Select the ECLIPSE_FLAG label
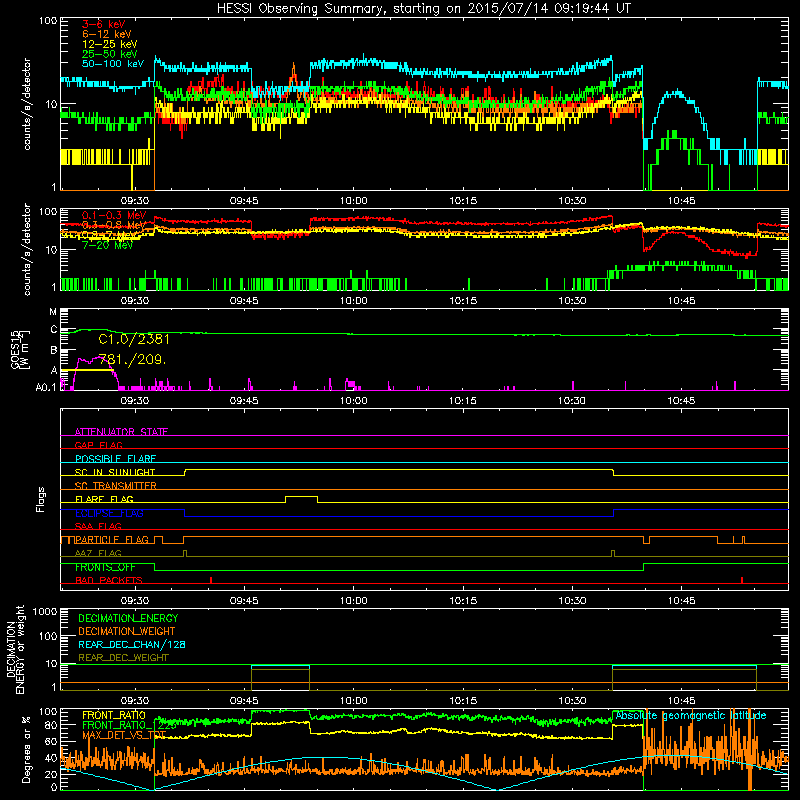The image size is (800, 800). 109,513
